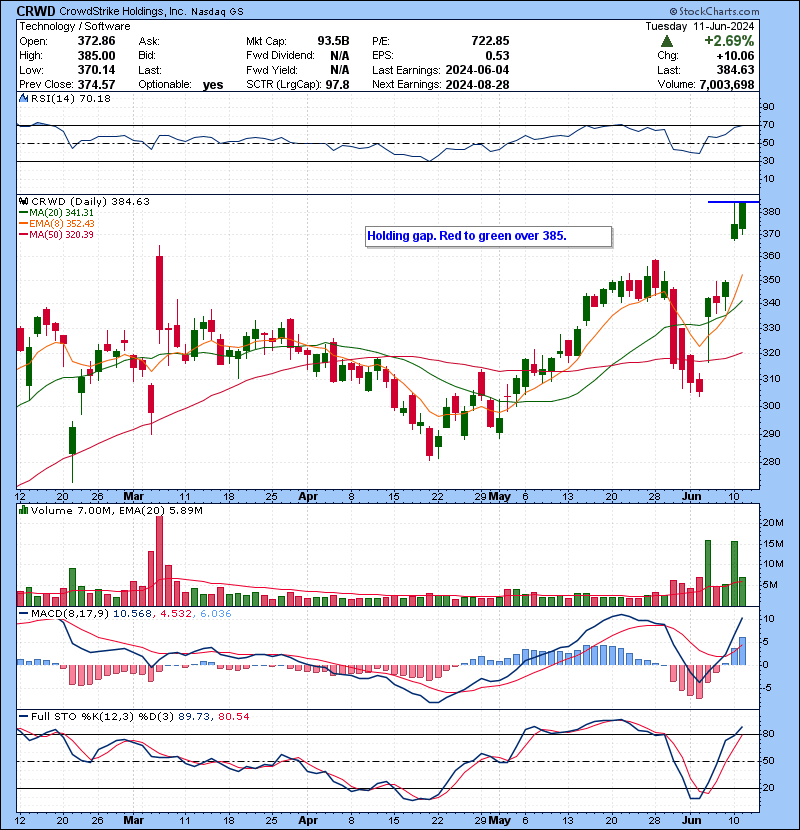Click the SCTR (LrgCap) 97.8 value
This screenshot has height=830, width=800.
click(337, 84)
